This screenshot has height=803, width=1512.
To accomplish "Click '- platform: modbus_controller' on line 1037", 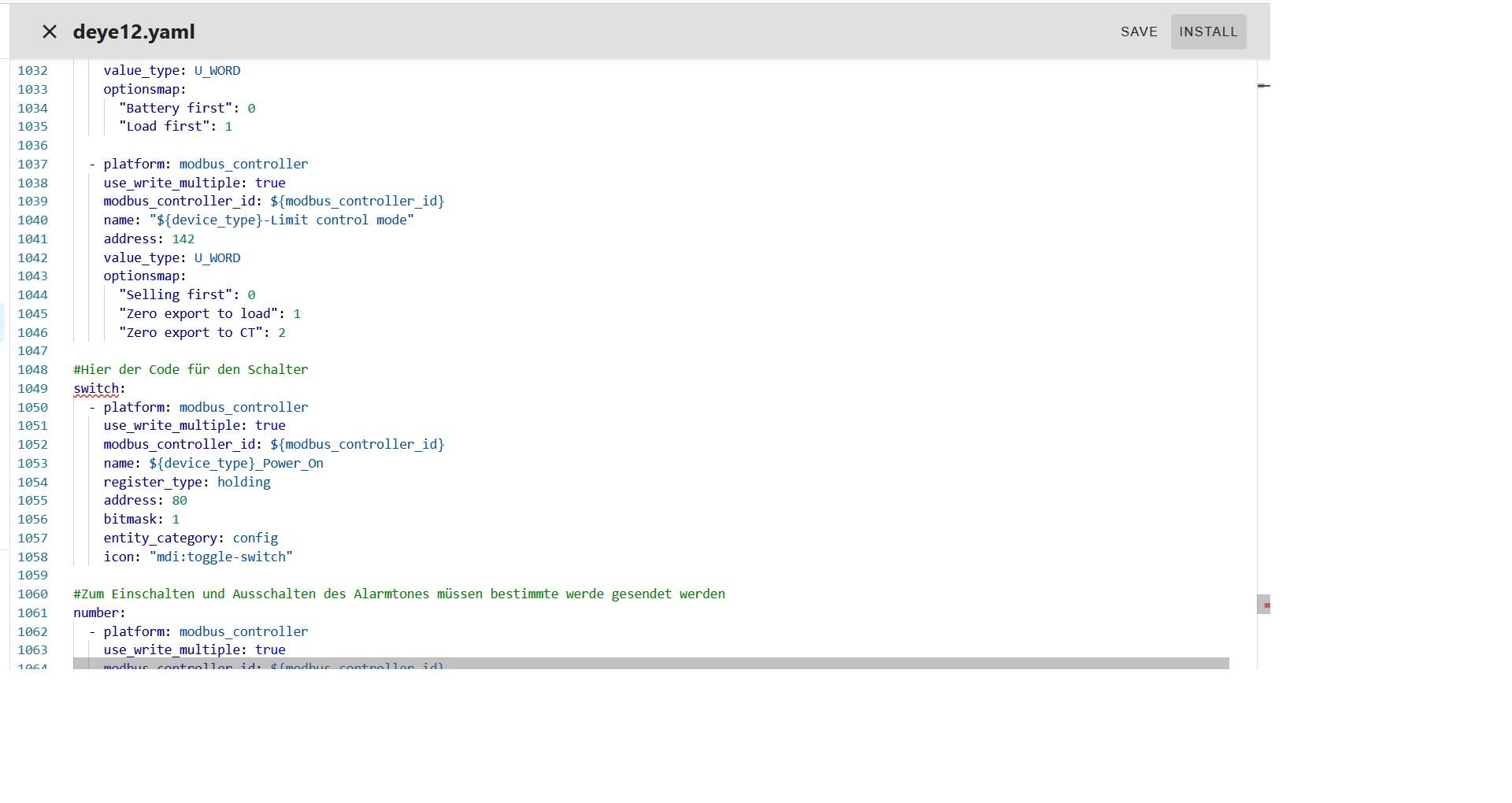I will (x=198, y=164).
